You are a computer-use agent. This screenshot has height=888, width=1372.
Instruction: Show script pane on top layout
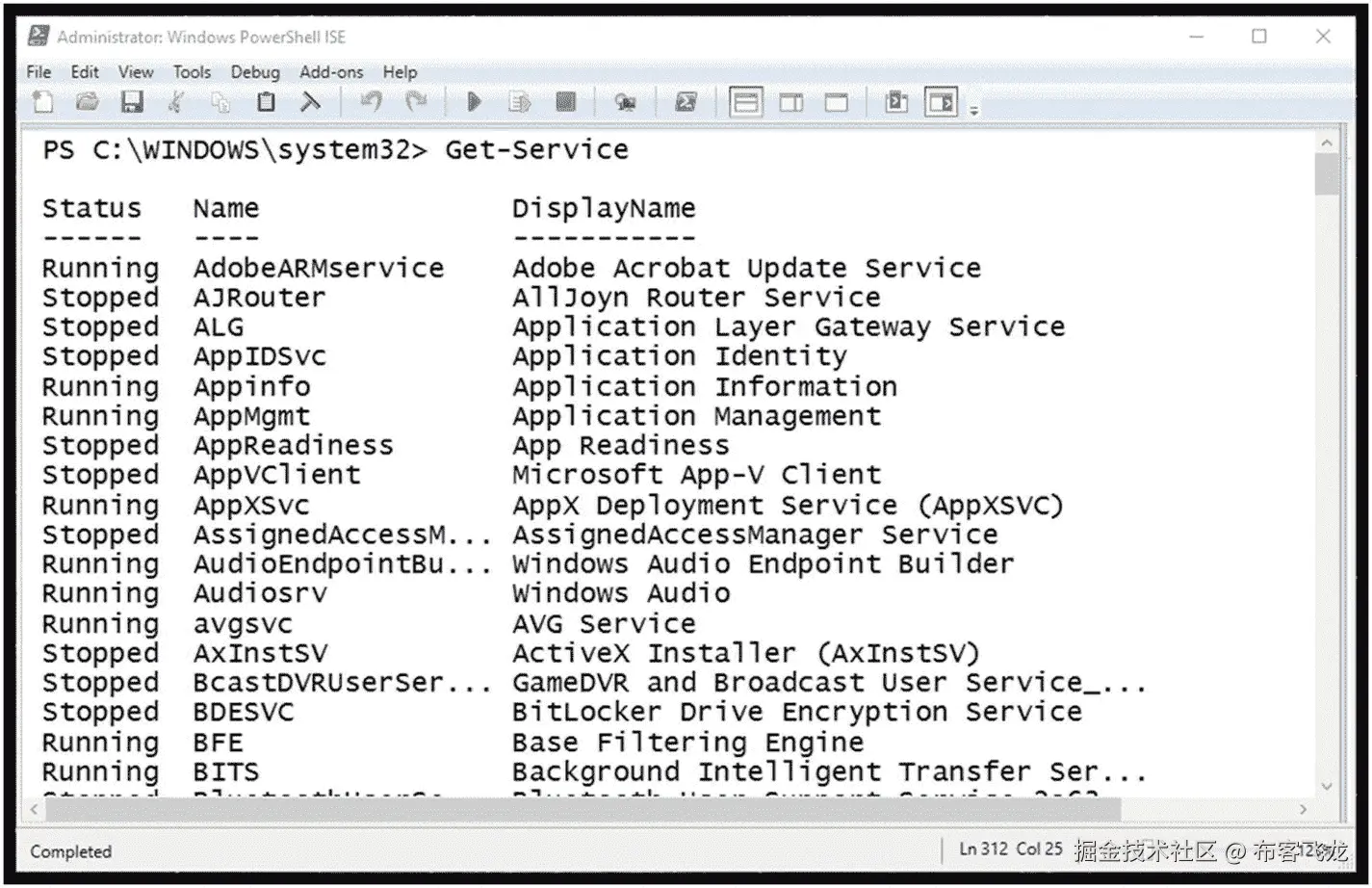pos(746,102)
